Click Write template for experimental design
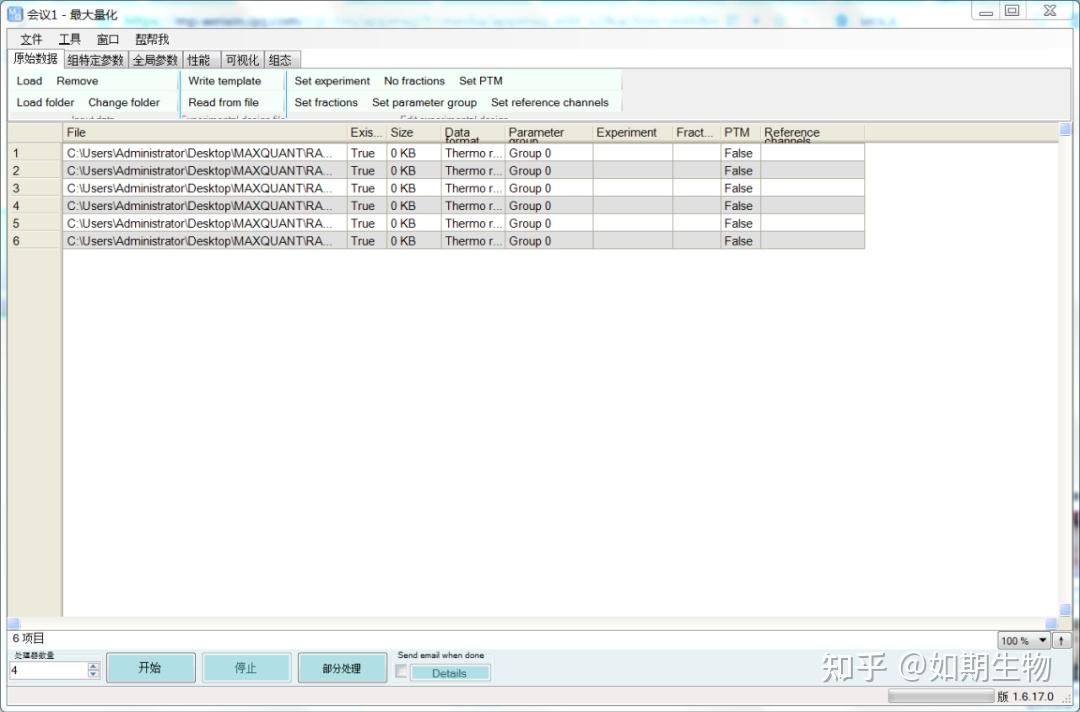Viewport: 1080px width, 712px height. [x=226, y=81]
